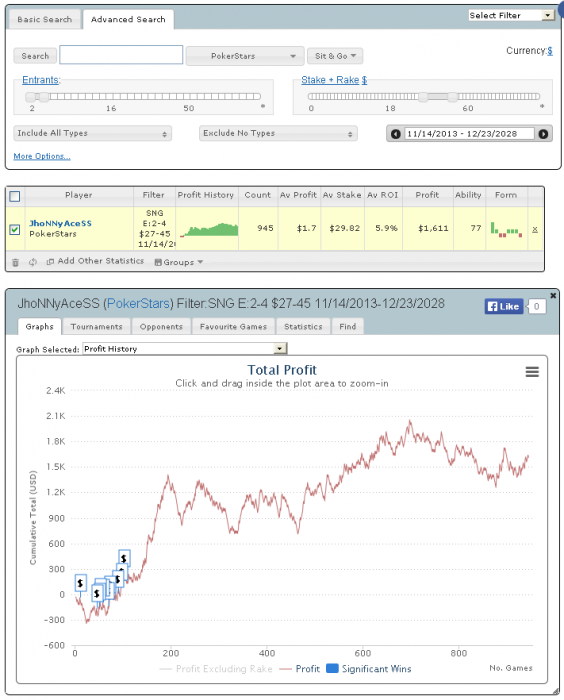Screen dimensions: 564x700
Task: Click the Search button
Action: click(35, 56)
